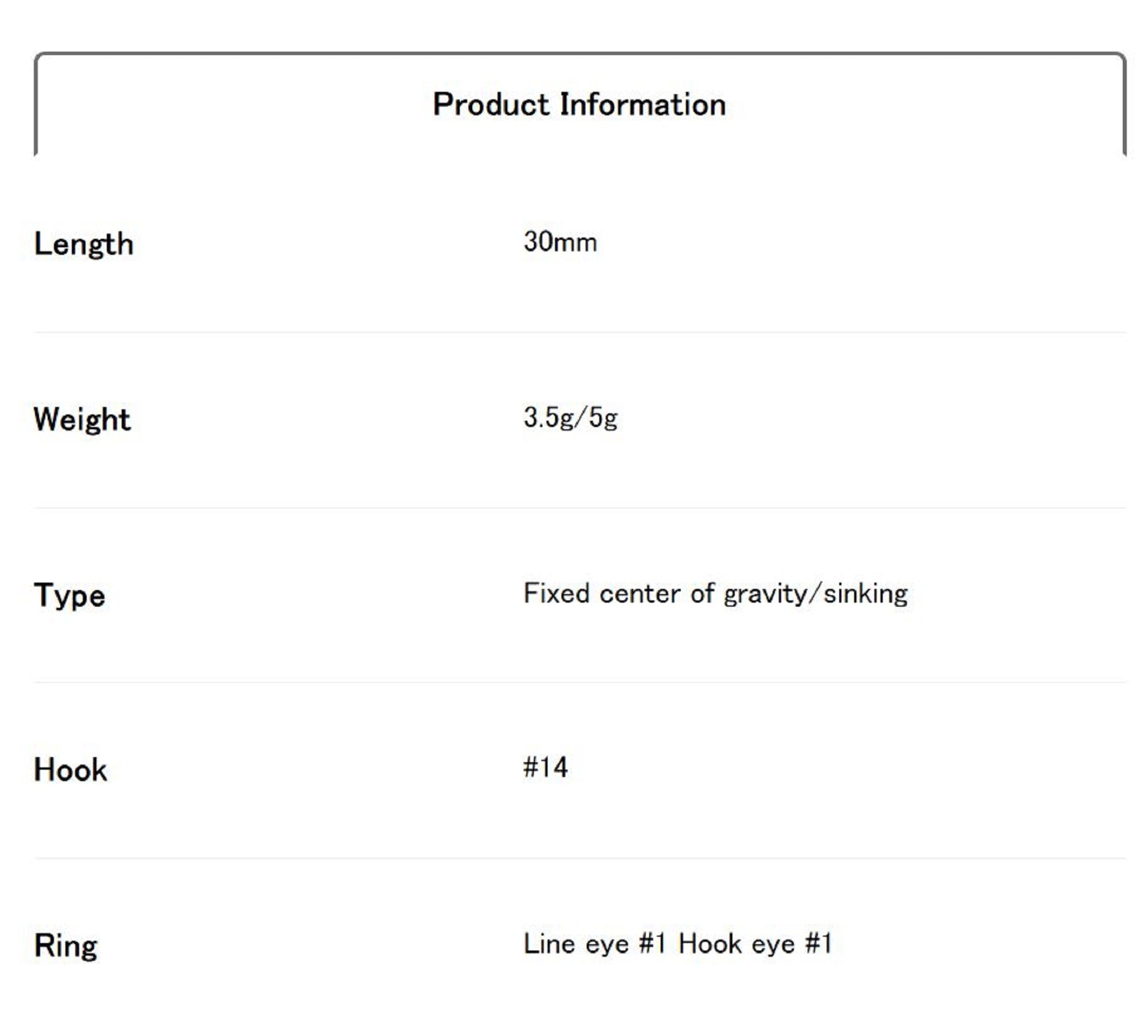
Task: Click the word "Line" in Ring value
Action: (x=549, y=944)
